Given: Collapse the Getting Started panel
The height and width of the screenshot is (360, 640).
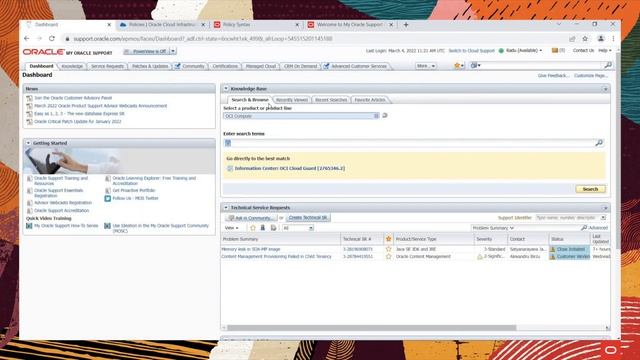Looking at the screenshot, I should [28, 143].
